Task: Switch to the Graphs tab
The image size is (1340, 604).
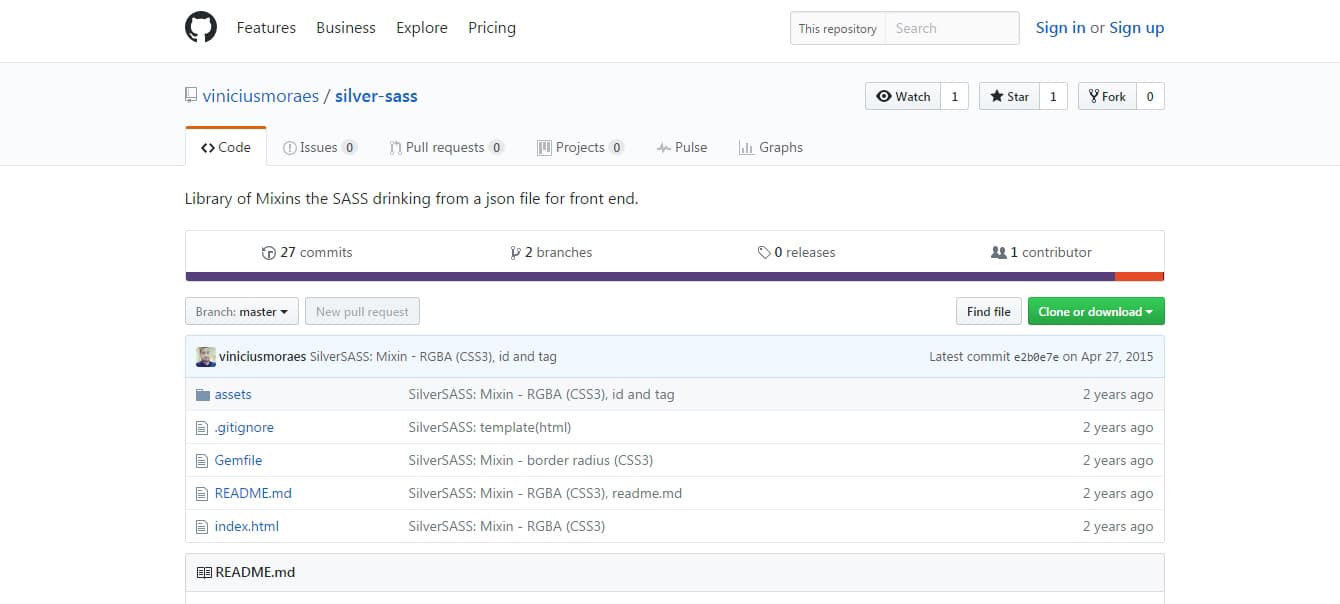Action: (x=771, y=147)
